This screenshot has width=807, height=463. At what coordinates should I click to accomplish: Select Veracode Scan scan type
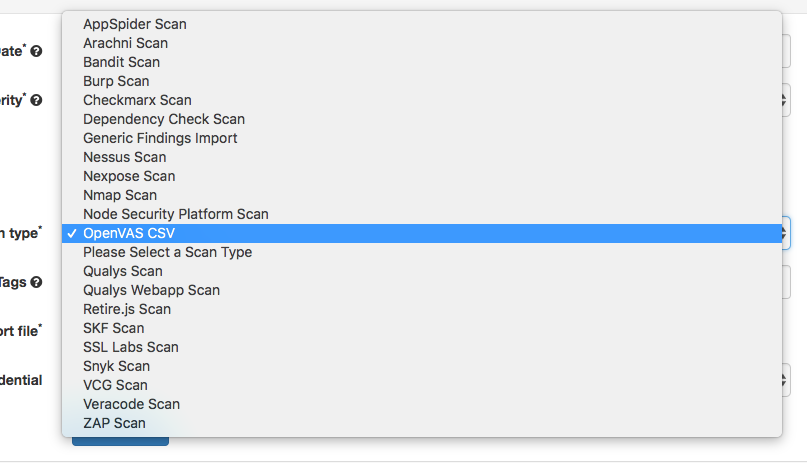[131, 404]
